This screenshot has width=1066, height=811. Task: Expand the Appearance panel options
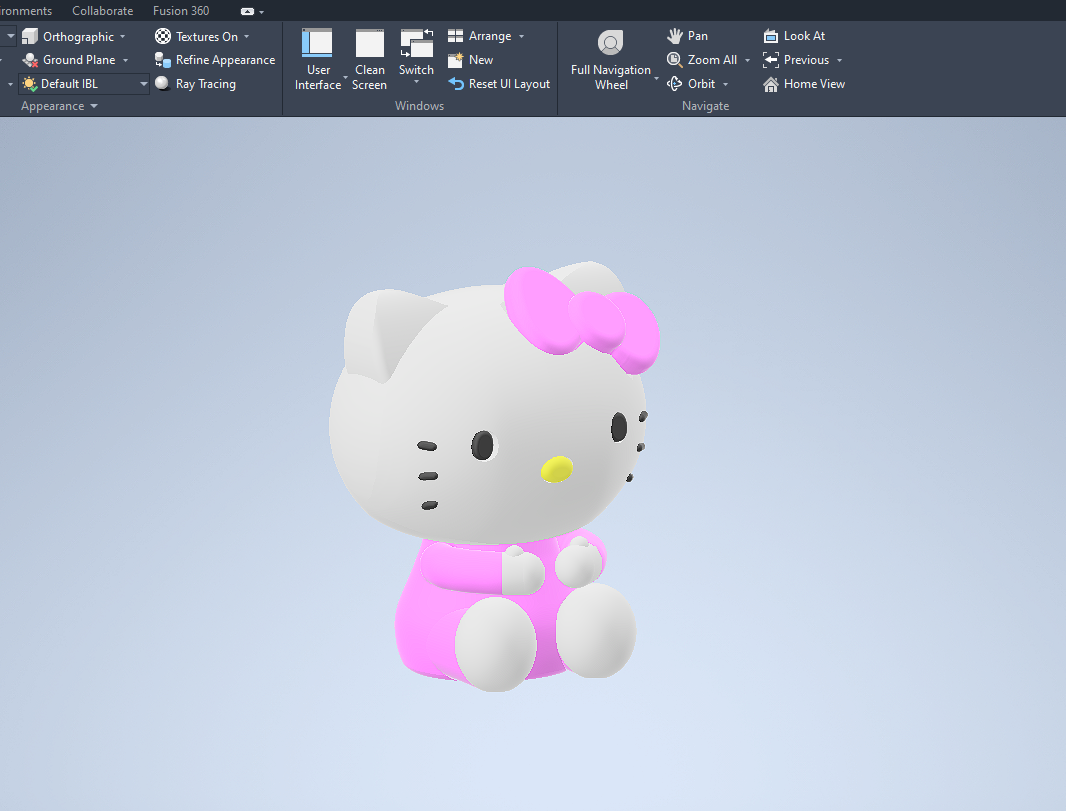pyautogui.click(x=58, y=105)
